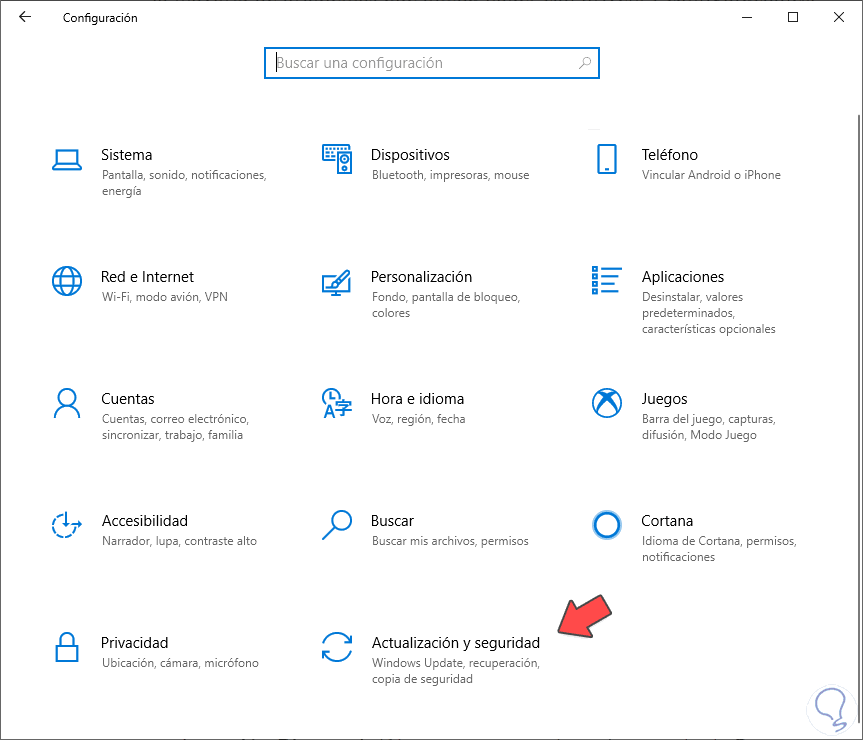Select the Juegos Xbox icon
Viewport: 863px width, 740px height.
tap(607, 403)
